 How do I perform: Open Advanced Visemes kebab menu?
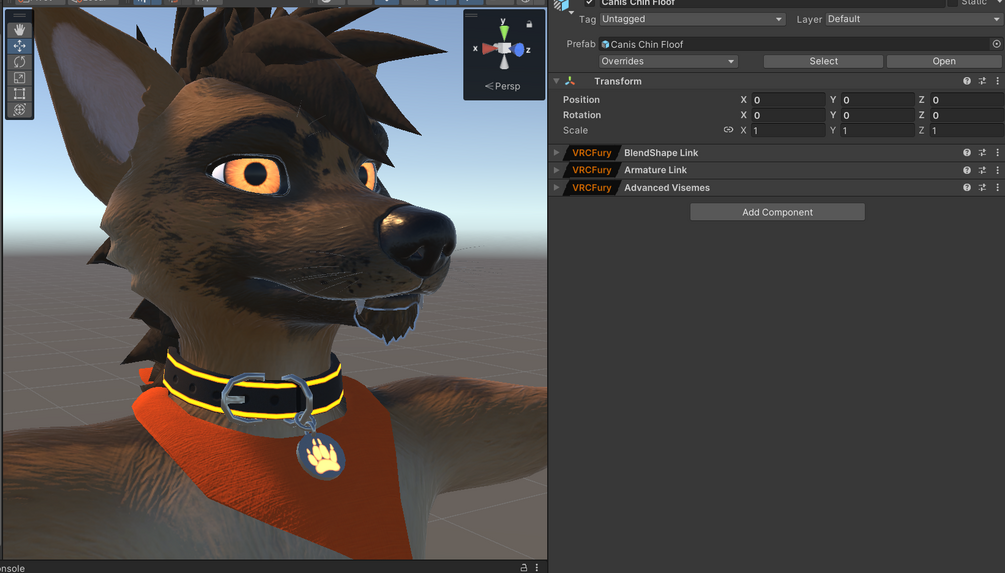[x=997, y=187]
